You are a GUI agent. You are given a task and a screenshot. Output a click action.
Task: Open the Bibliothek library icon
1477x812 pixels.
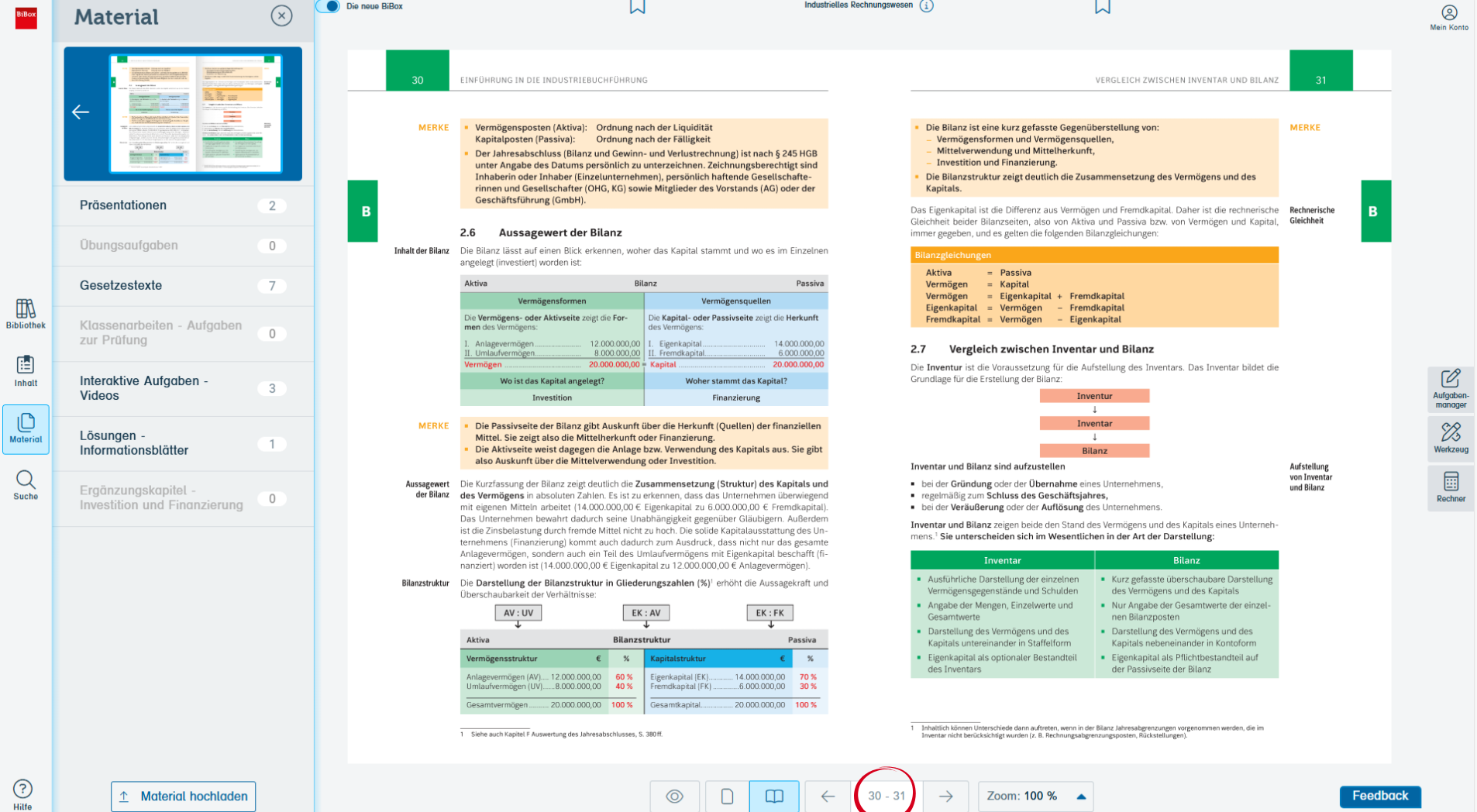[x=26, y=314]
